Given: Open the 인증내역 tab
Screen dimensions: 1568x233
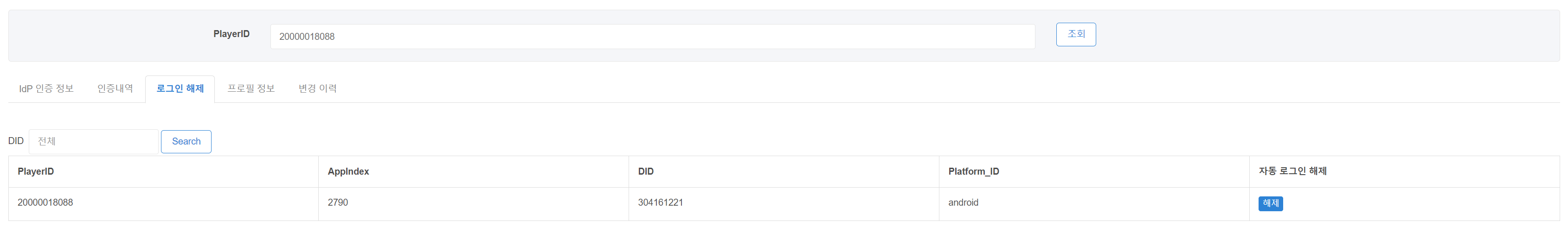Looking at the screenshot, I should (x=115, y=89).
